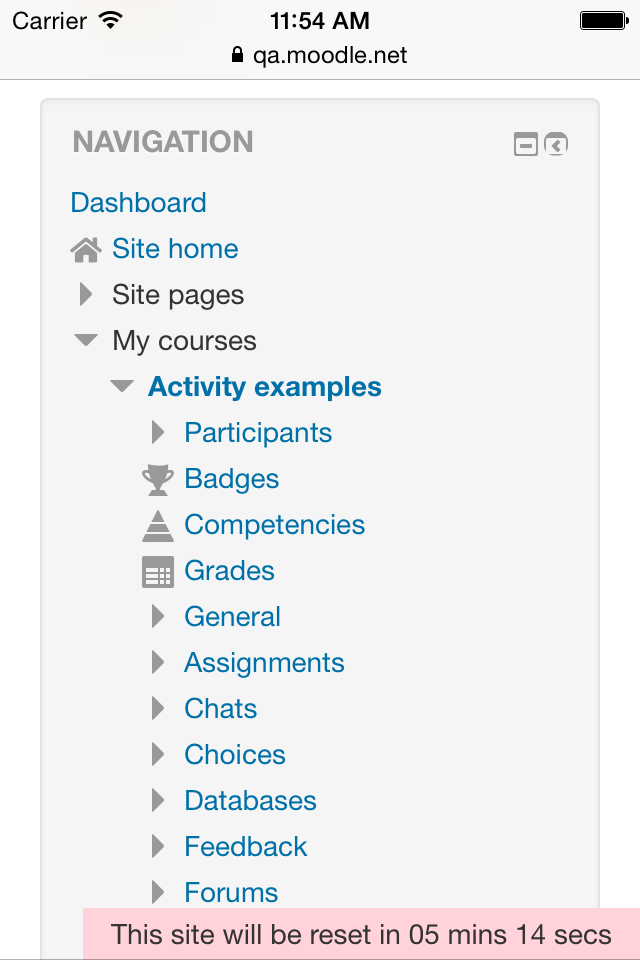Open the Activity examples course link

tap(265, 387)
